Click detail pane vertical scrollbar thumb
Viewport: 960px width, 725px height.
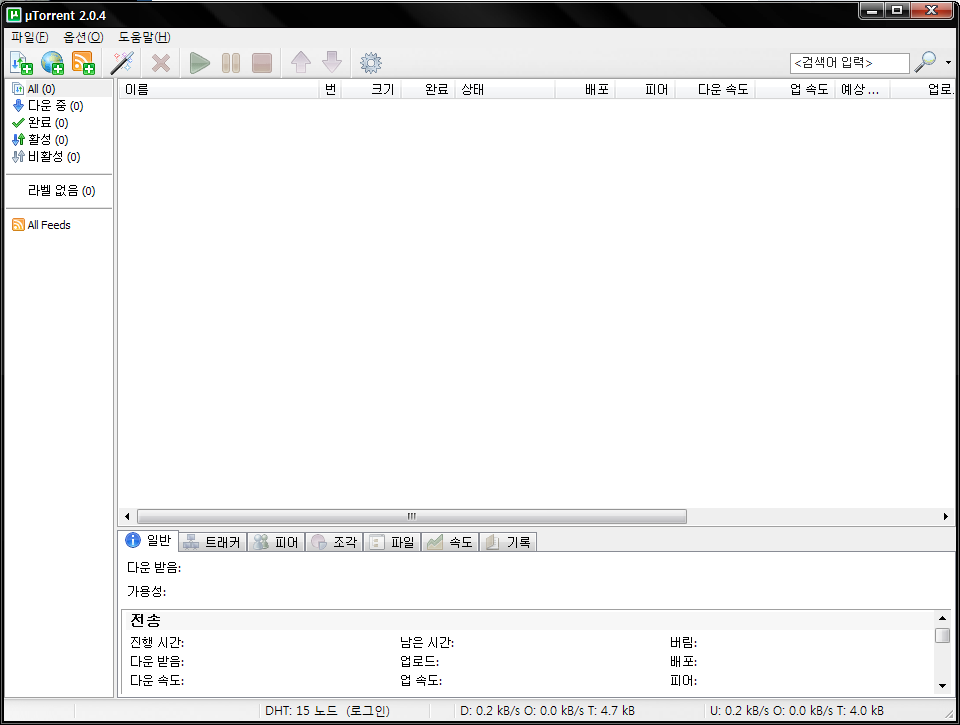tap(942, 636)
